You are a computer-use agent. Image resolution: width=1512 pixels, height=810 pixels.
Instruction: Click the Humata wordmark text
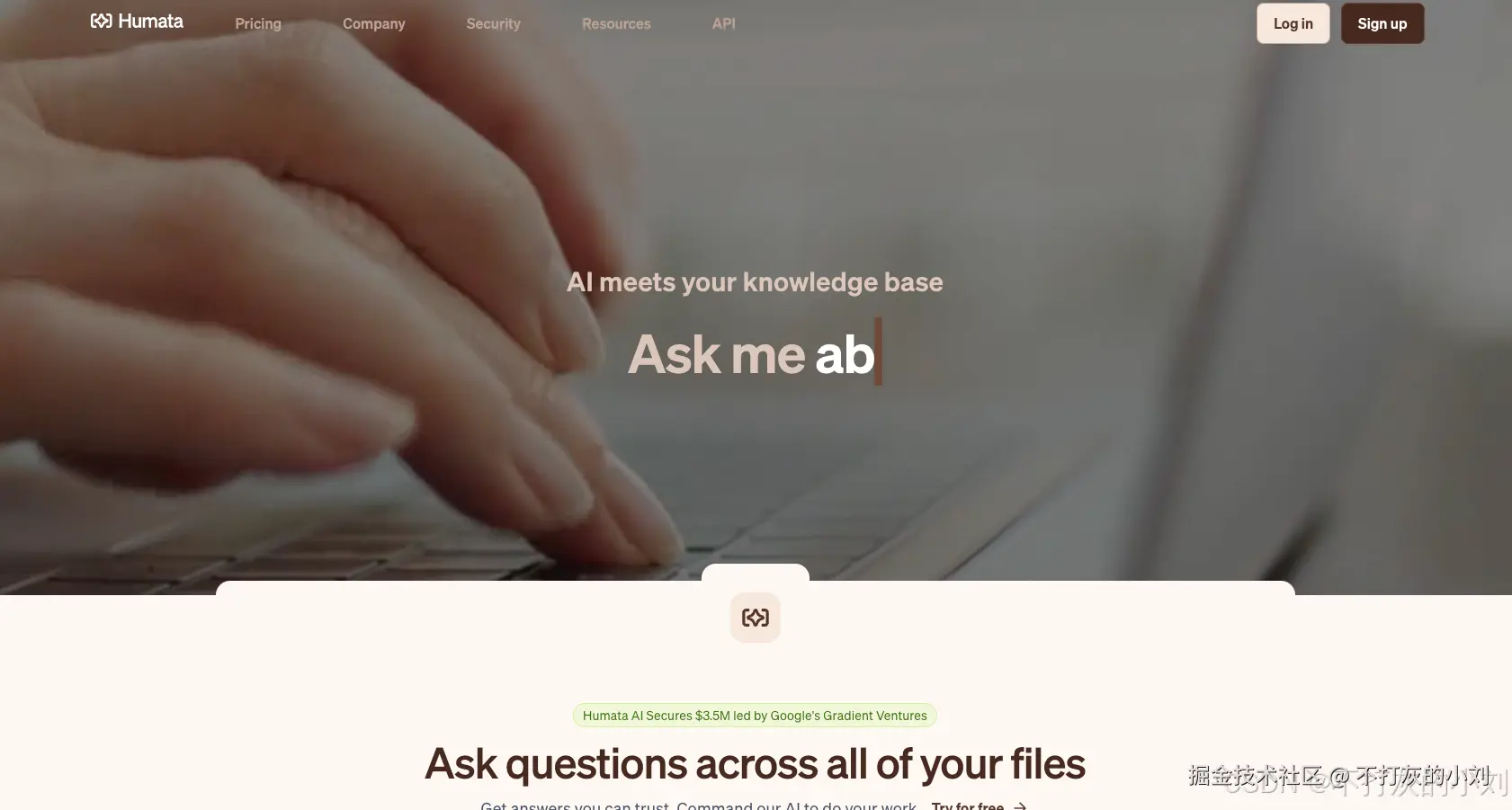tap(150, 21)
